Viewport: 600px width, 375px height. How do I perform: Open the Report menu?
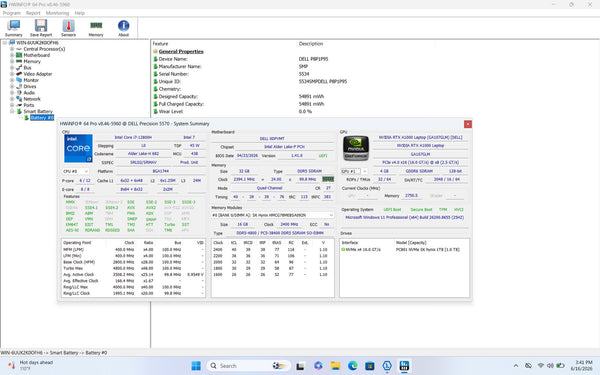click(33, 13)
